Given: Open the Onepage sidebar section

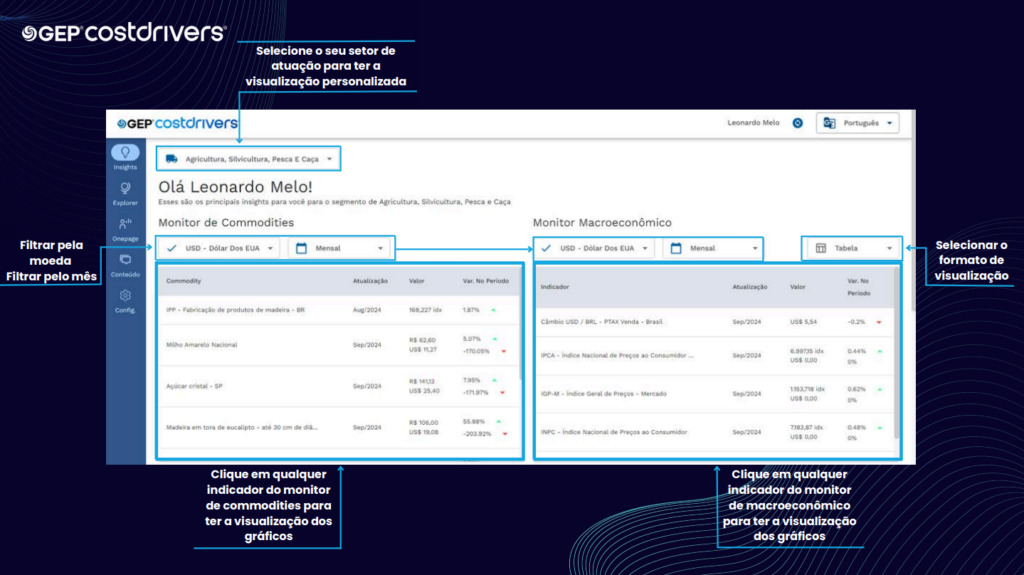Looking at the screenshot, I should [125, 230].
